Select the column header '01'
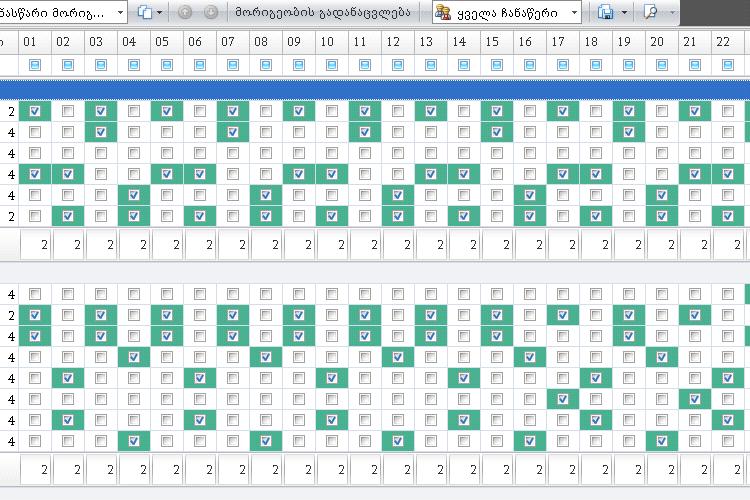750x500 pixels. click(35, 42)
